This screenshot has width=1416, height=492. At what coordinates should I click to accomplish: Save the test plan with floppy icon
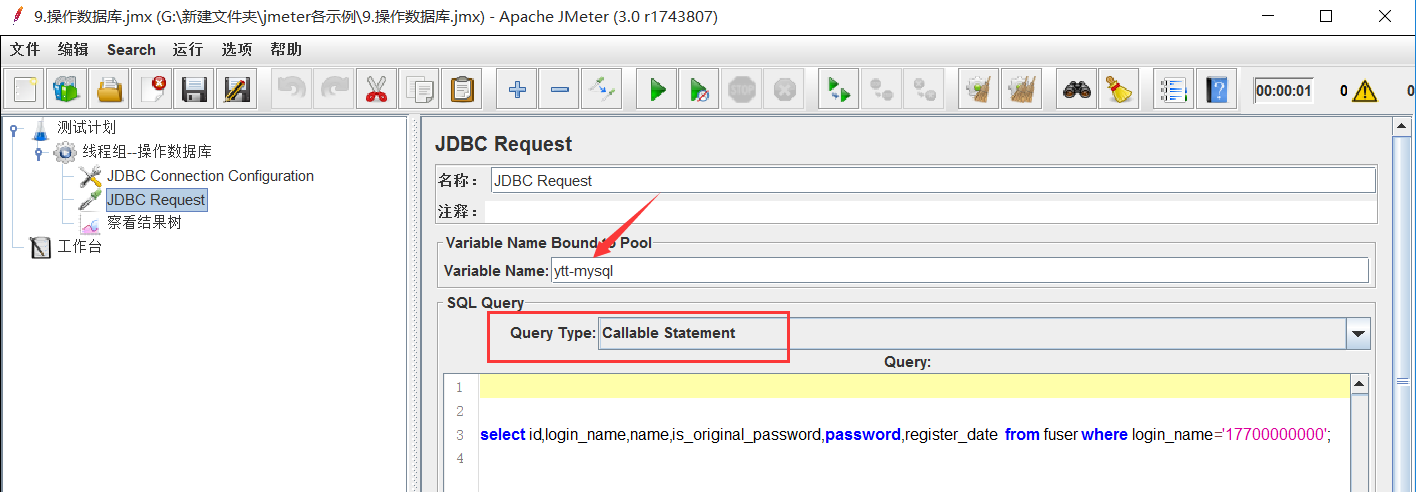coord(193,89)
